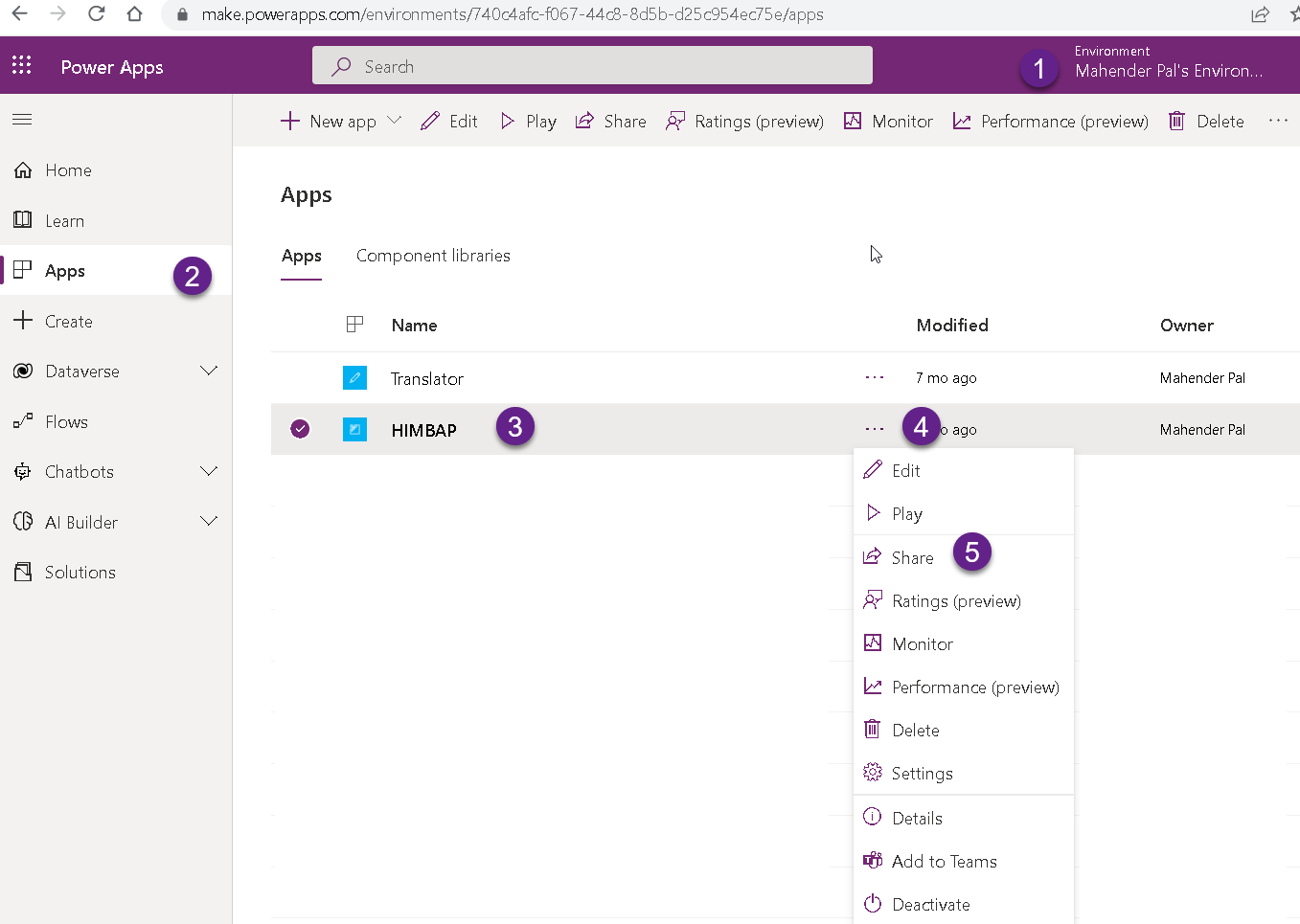Open the HIMBAP app name link
The width and height of the screenshot is (1300, 924).
423,430
